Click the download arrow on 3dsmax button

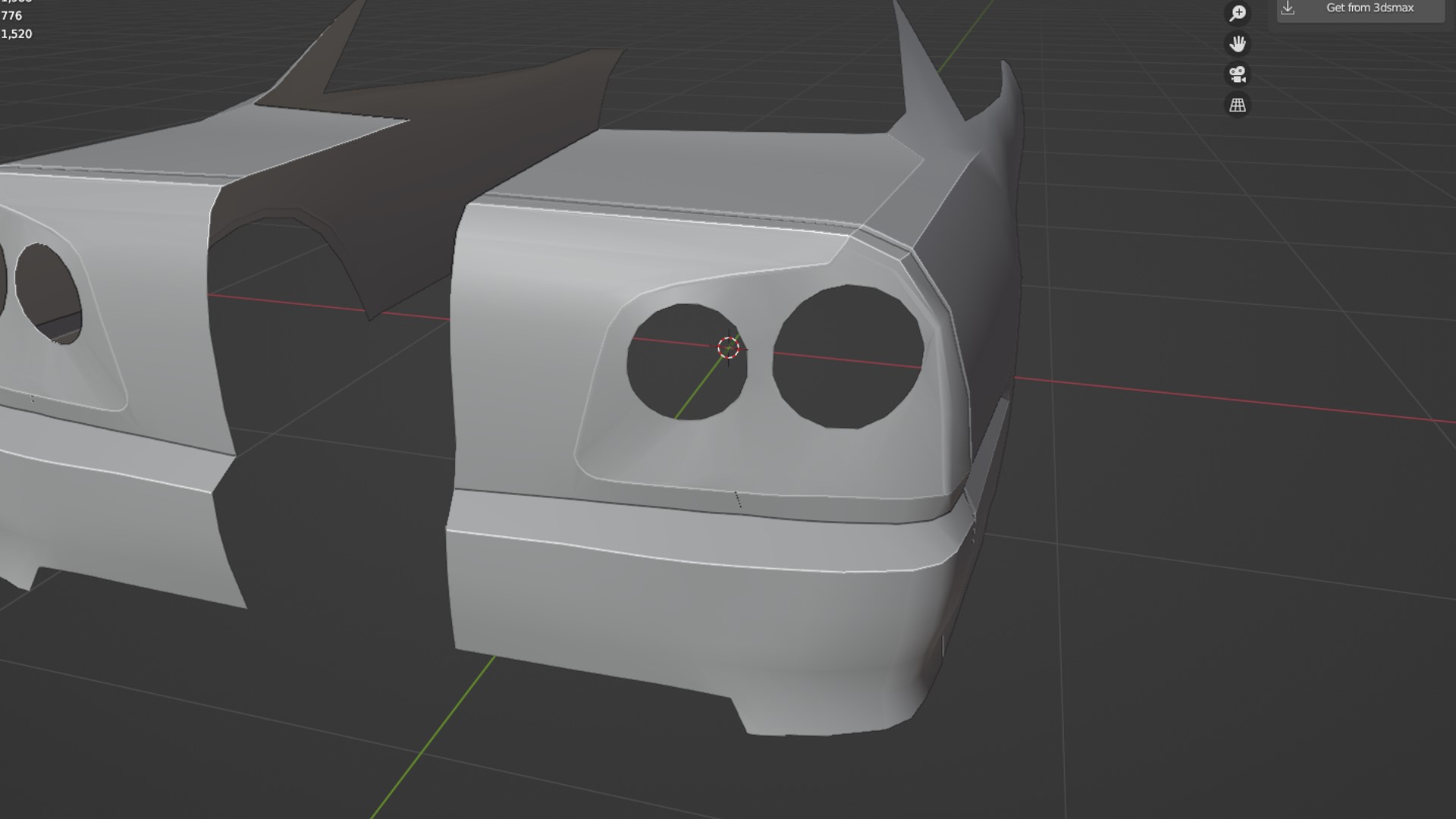click(1288, 8)
